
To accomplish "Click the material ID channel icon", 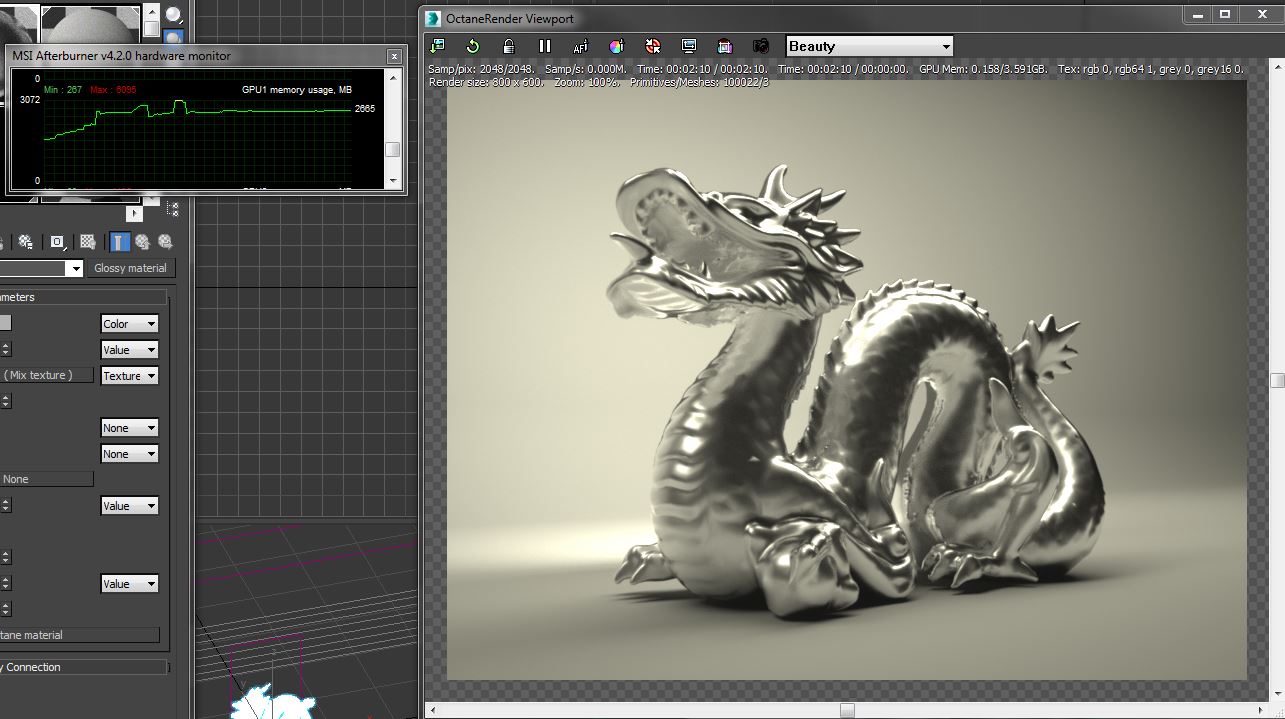I will tap(58, 242).
